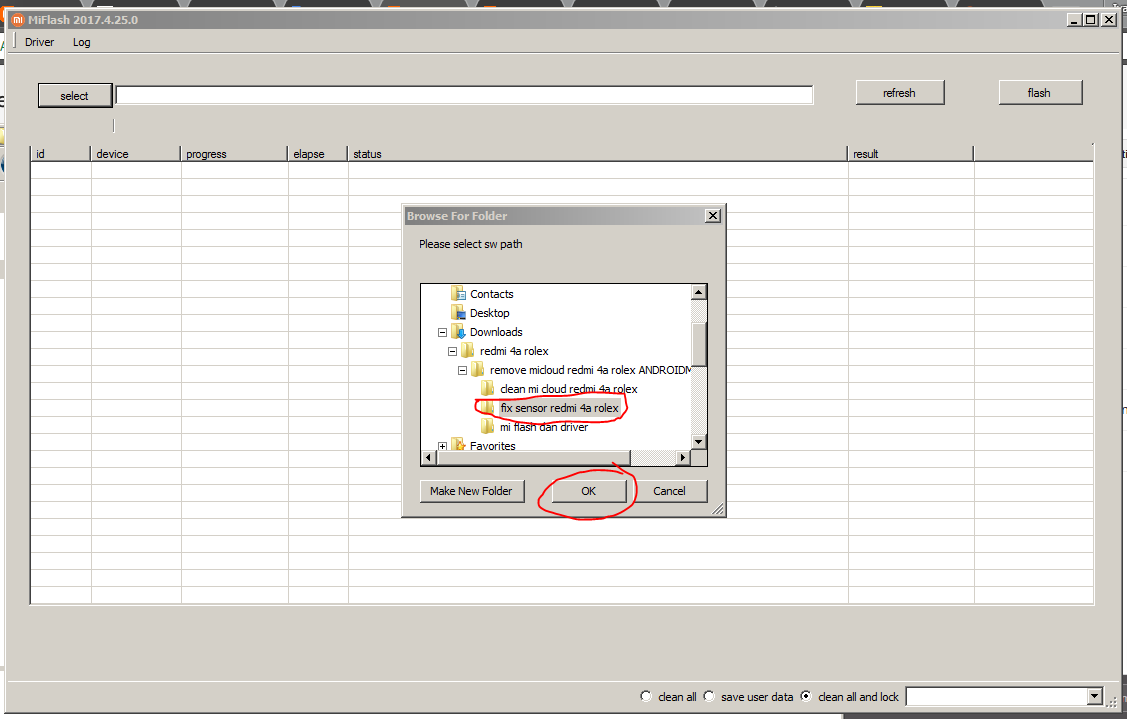Viewport: 1127px width, 719px height.
Task: Select fix sensor redmi 4a rolex folder
Action: [x=559, y=408]
